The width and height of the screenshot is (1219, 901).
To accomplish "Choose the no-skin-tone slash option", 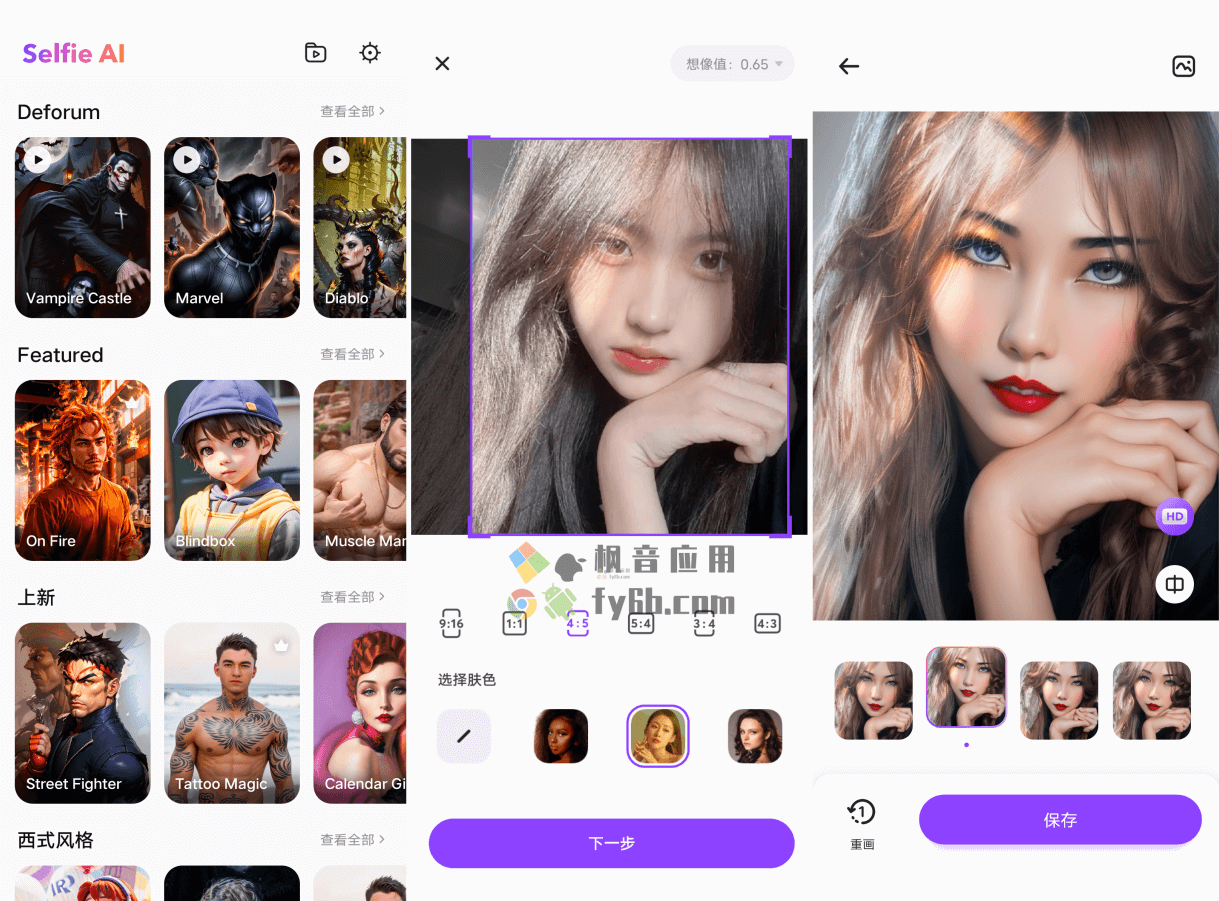I will coord(464,736).
